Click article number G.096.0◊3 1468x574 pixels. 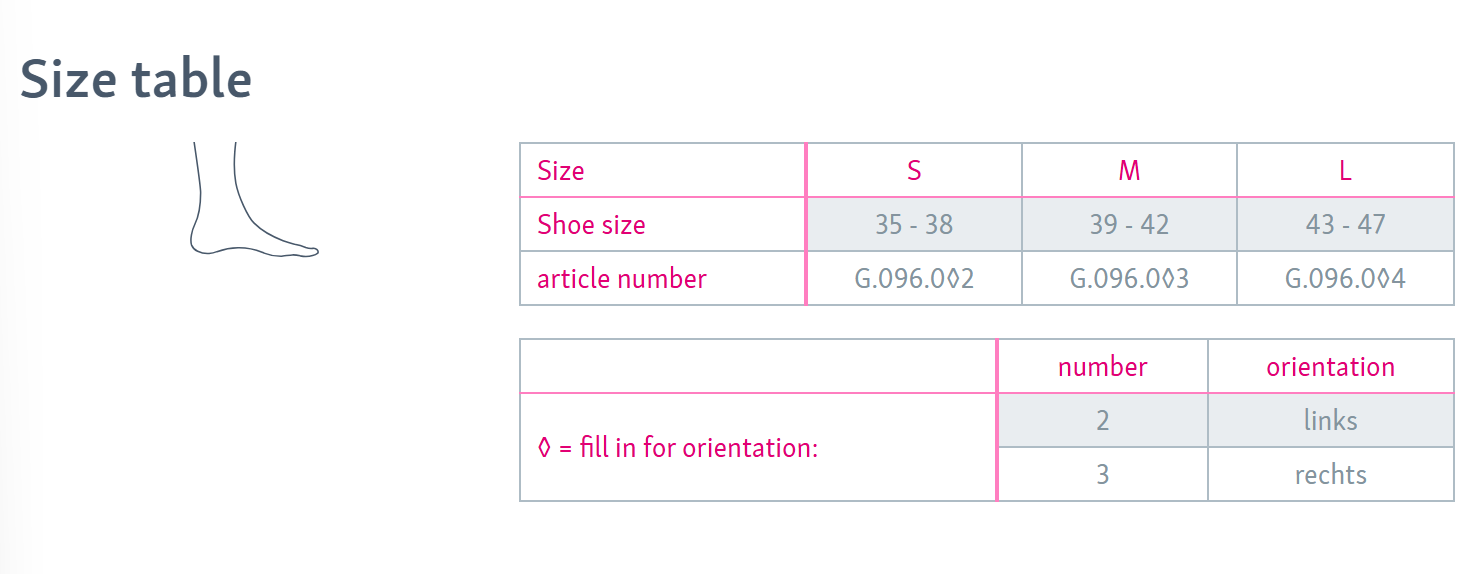1129,278
